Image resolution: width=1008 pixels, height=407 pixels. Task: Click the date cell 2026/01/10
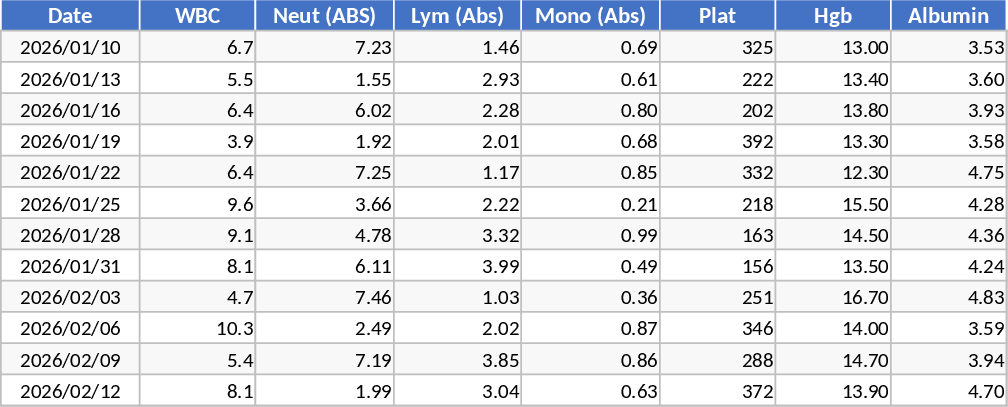tap(70, 47)
